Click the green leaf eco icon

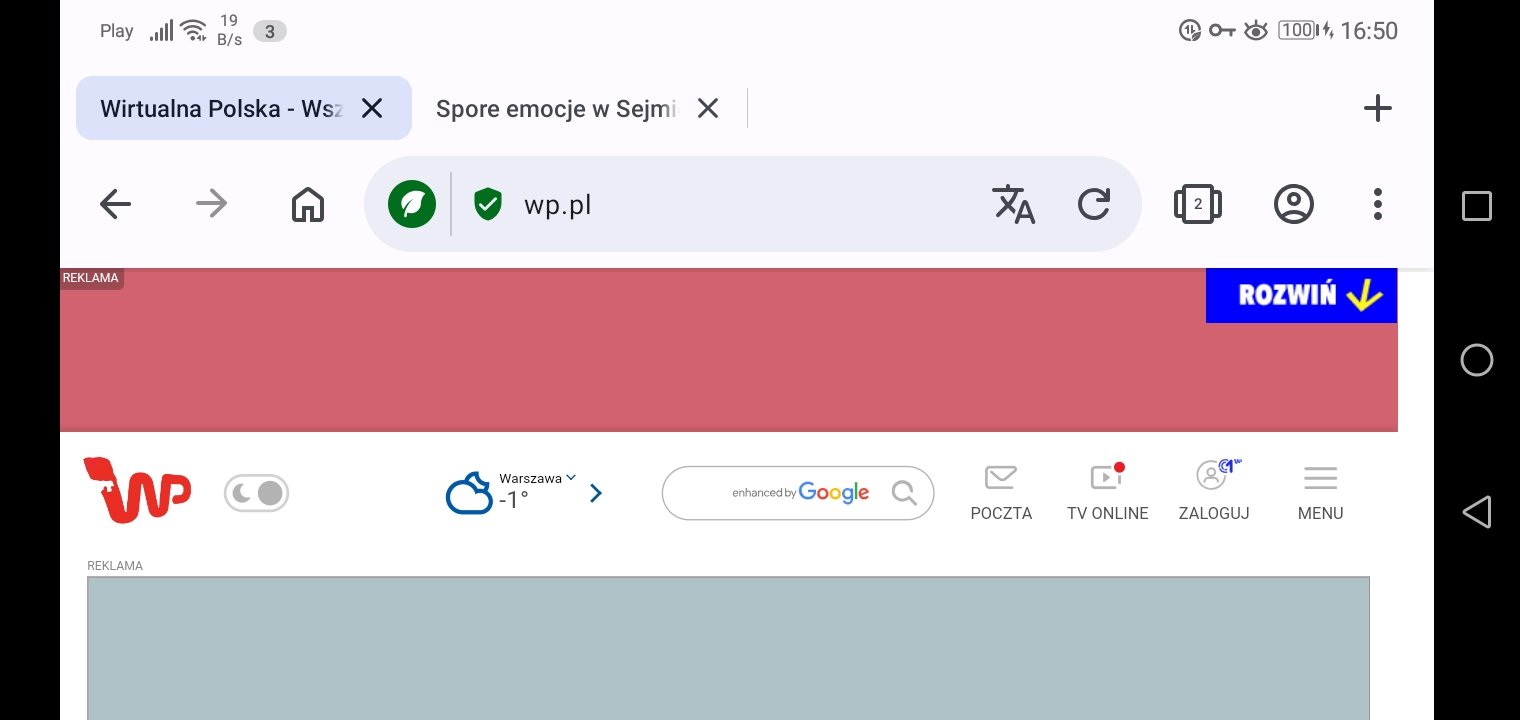point(412,205)
